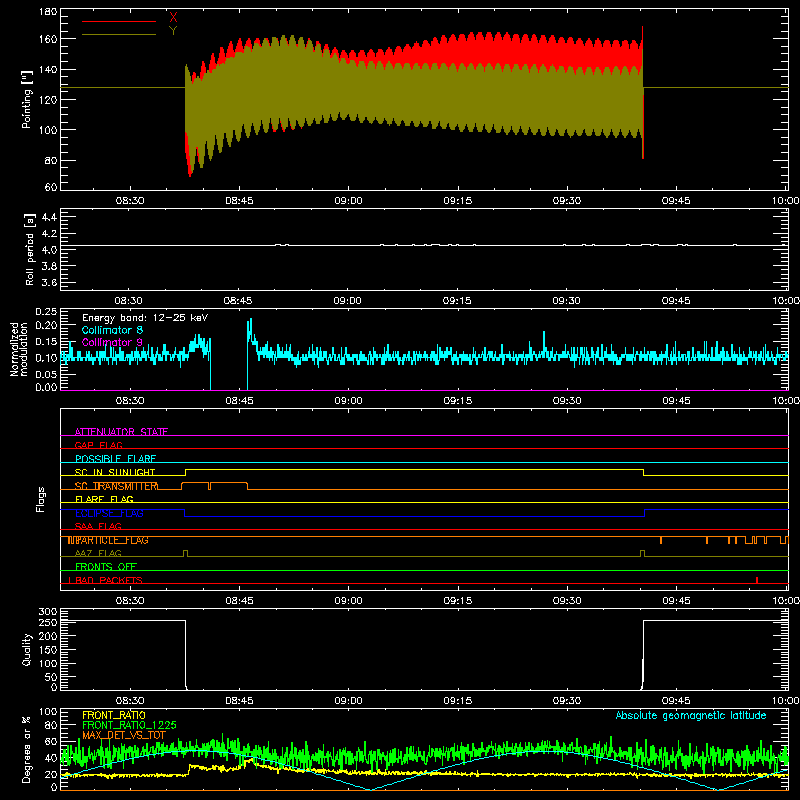Click the FLARE_FLAG label
800x800 pixels.
tap(104, 499)
